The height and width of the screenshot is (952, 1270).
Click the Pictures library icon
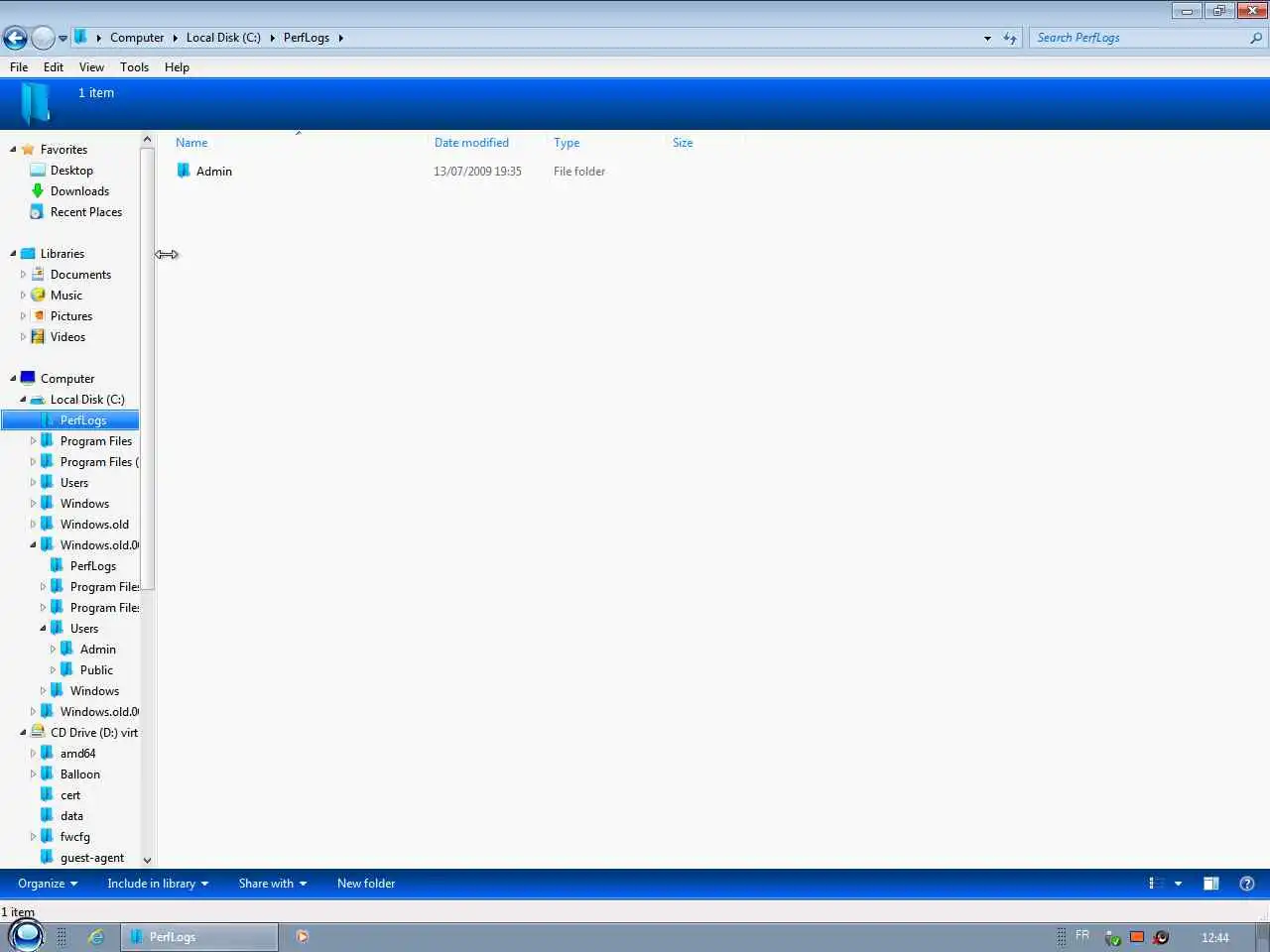(x=38, y=315)
